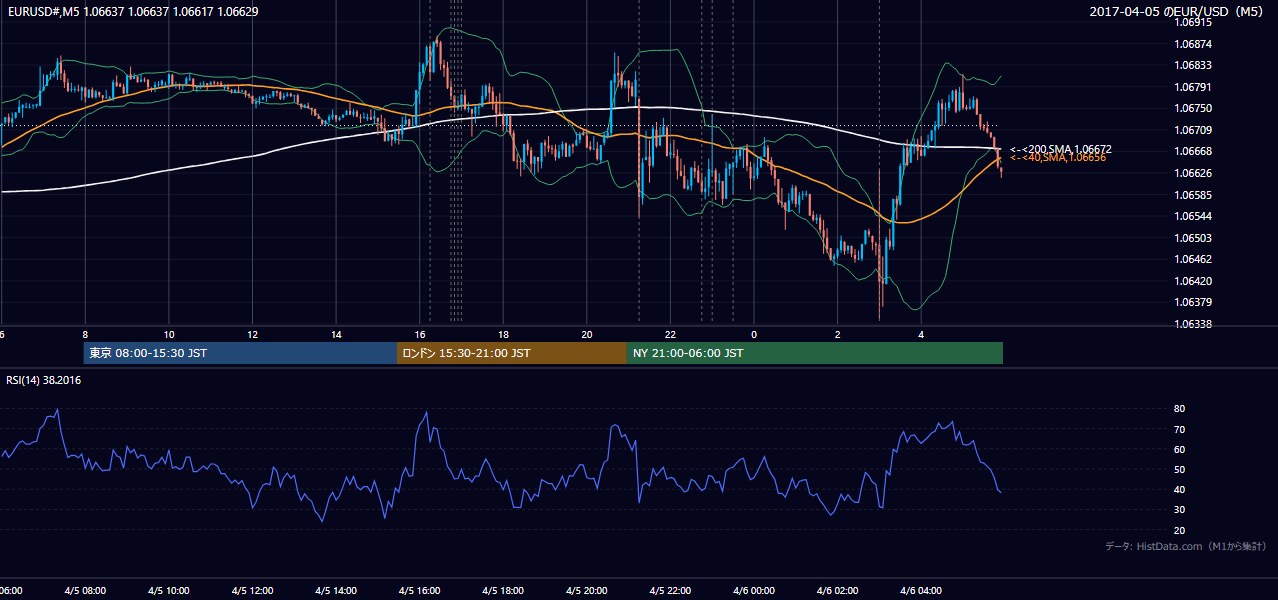Click hour 0 on price chart axis

tap(754, 334)
